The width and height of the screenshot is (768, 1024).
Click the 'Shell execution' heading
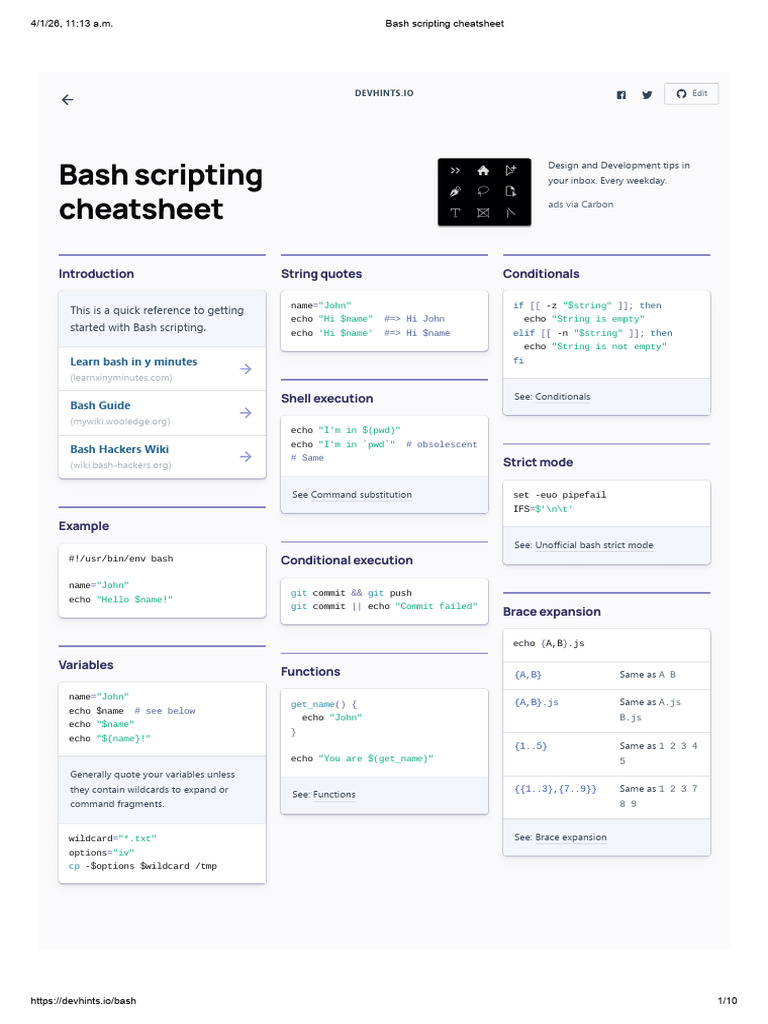click(327, 398)
